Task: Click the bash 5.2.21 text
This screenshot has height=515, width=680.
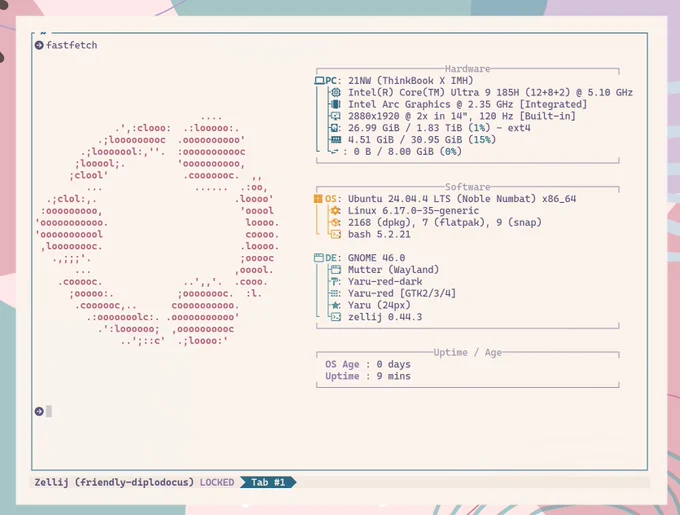Action: click(379, 234)
